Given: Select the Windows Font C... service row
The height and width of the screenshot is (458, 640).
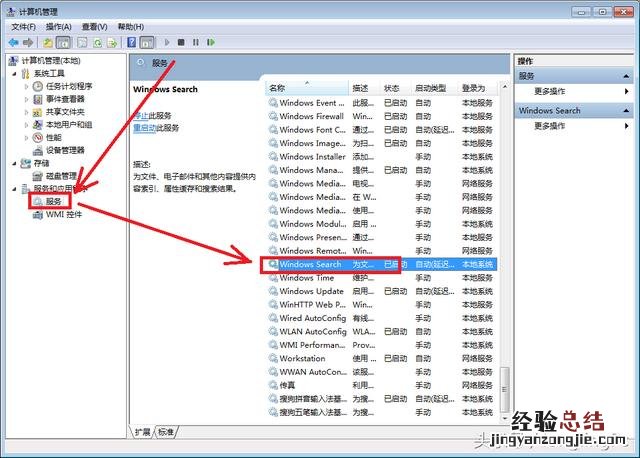Looking at the screenshot, I should (x=382, y=130).
